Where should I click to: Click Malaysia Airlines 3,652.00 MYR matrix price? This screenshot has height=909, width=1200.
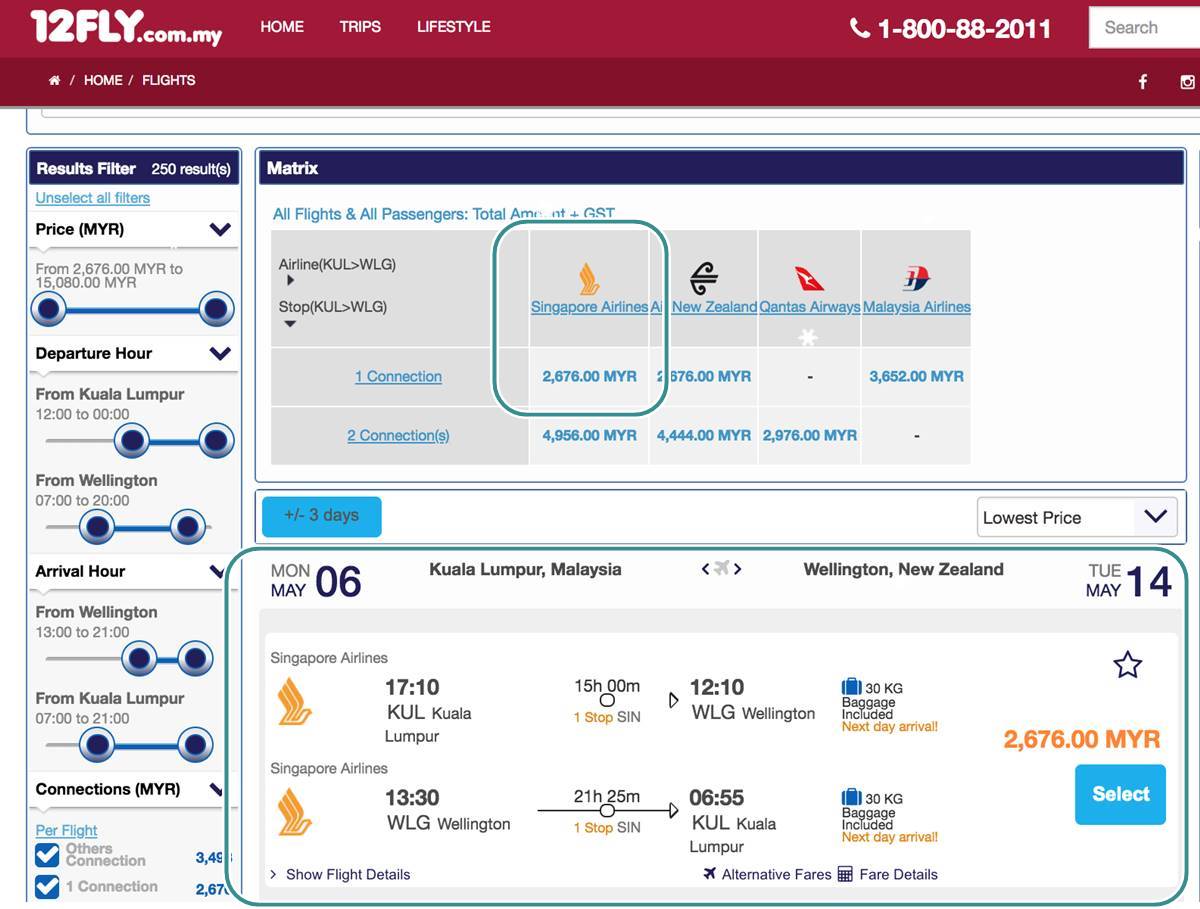tap(916, 376)
